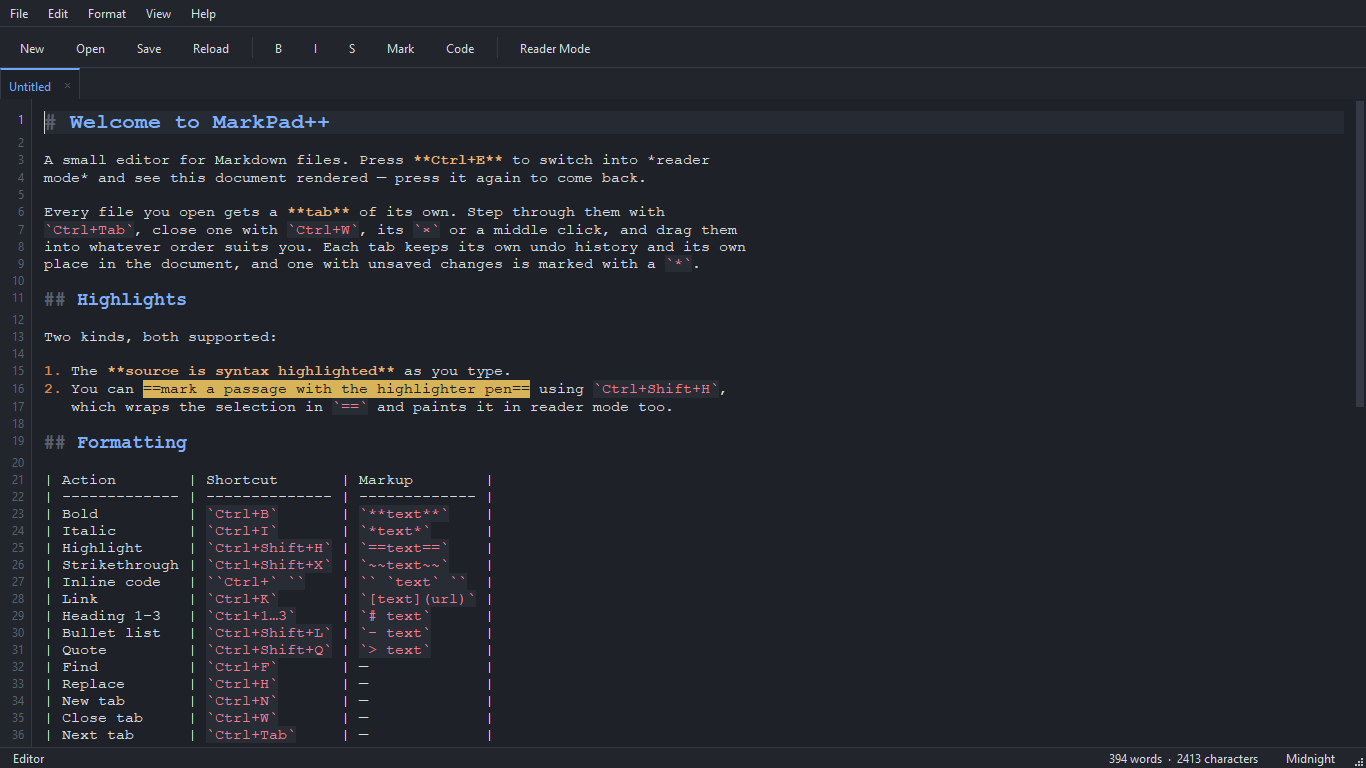Click the 'Markup' table header
This screenshot has width=1366, height=768.
[386, 480]
